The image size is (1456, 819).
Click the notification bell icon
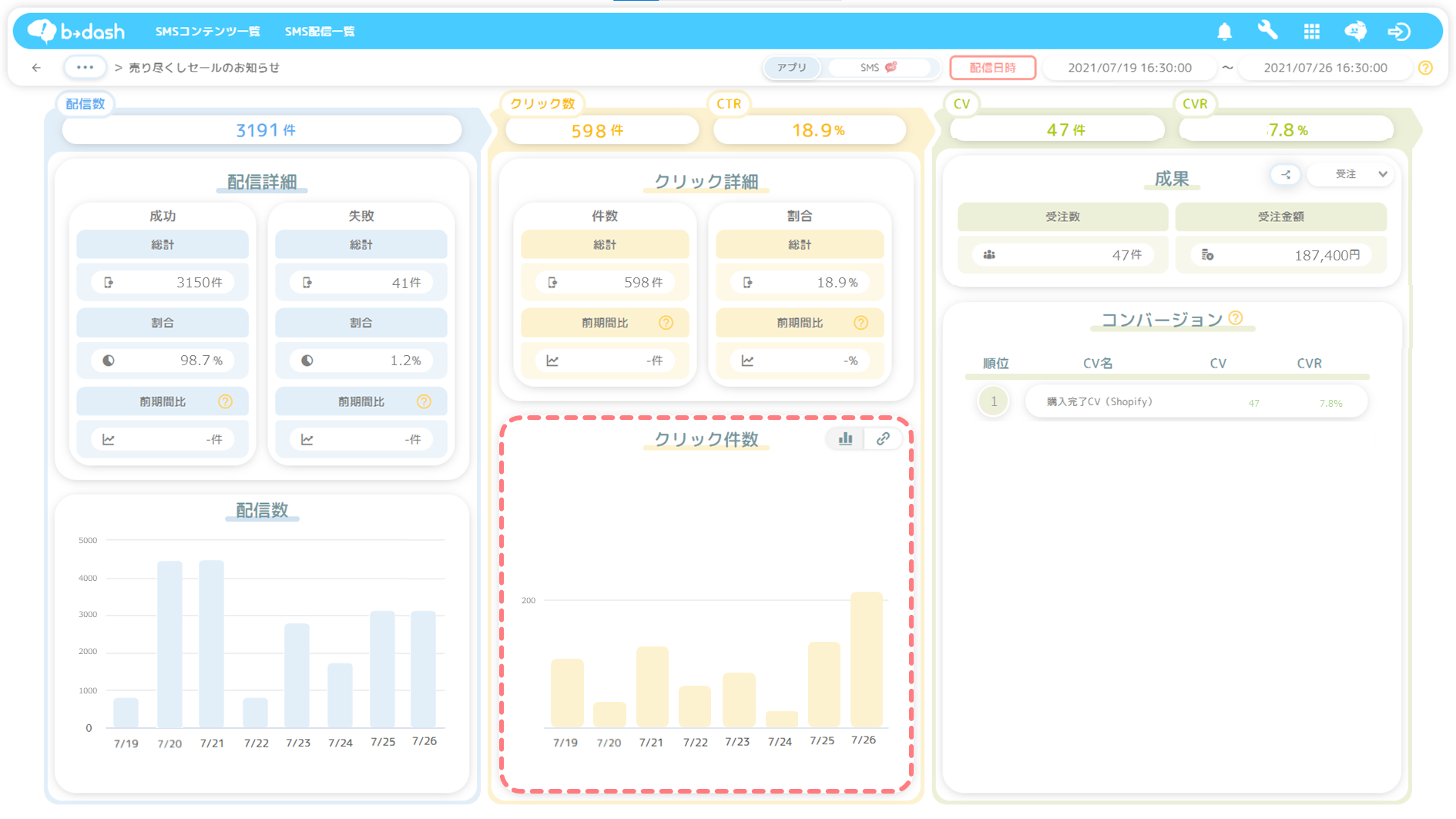coord(1224,32)
